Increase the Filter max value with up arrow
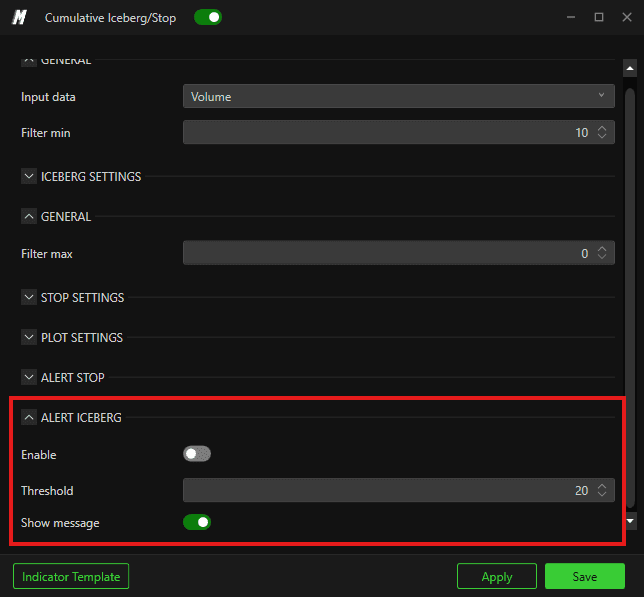The height and width of the screenshot is (597, 644). coord(602,249)
